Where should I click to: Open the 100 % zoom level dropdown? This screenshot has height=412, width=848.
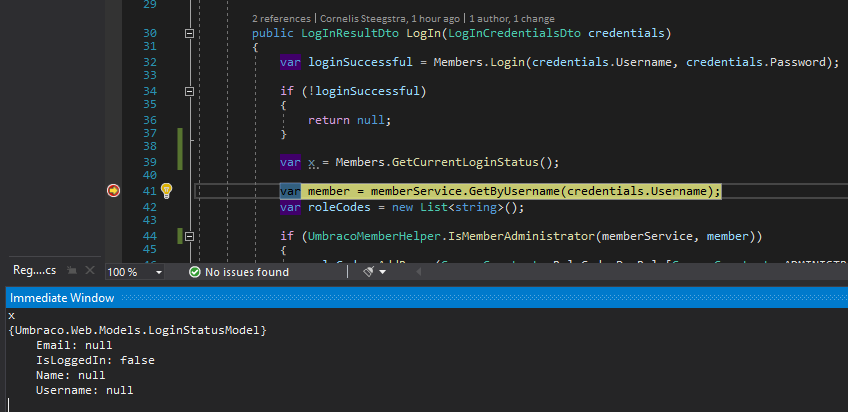tap(158, 272)
